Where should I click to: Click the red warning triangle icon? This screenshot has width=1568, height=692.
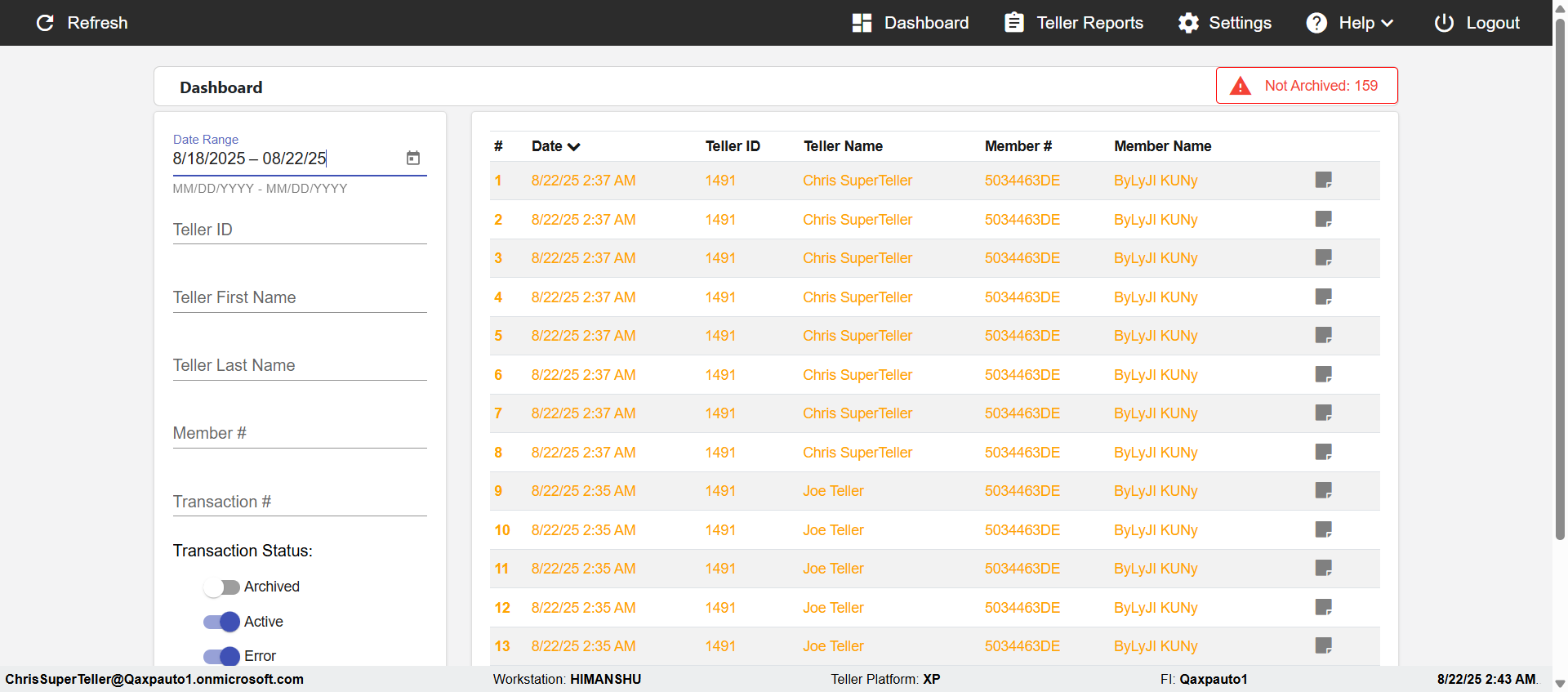click(1241, 86)
